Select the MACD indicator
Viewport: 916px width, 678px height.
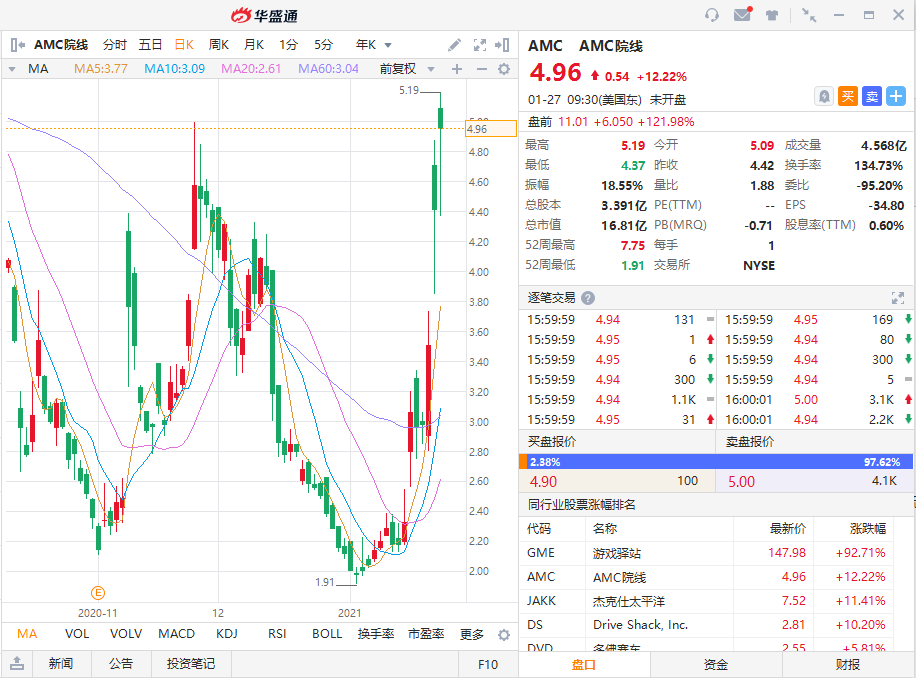[176, 634]
